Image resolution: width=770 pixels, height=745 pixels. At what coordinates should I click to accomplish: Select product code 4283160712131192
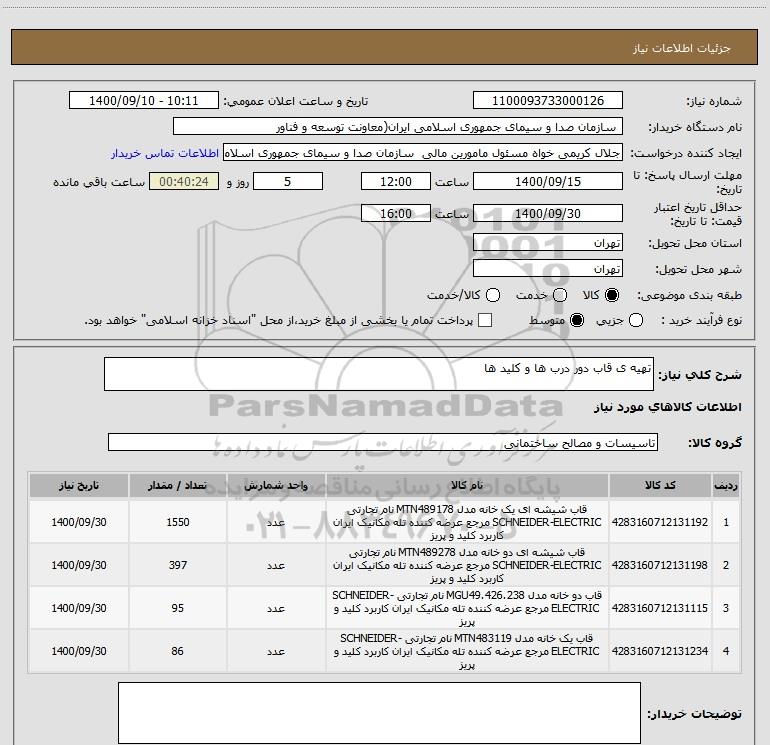(x=660, y=522)
